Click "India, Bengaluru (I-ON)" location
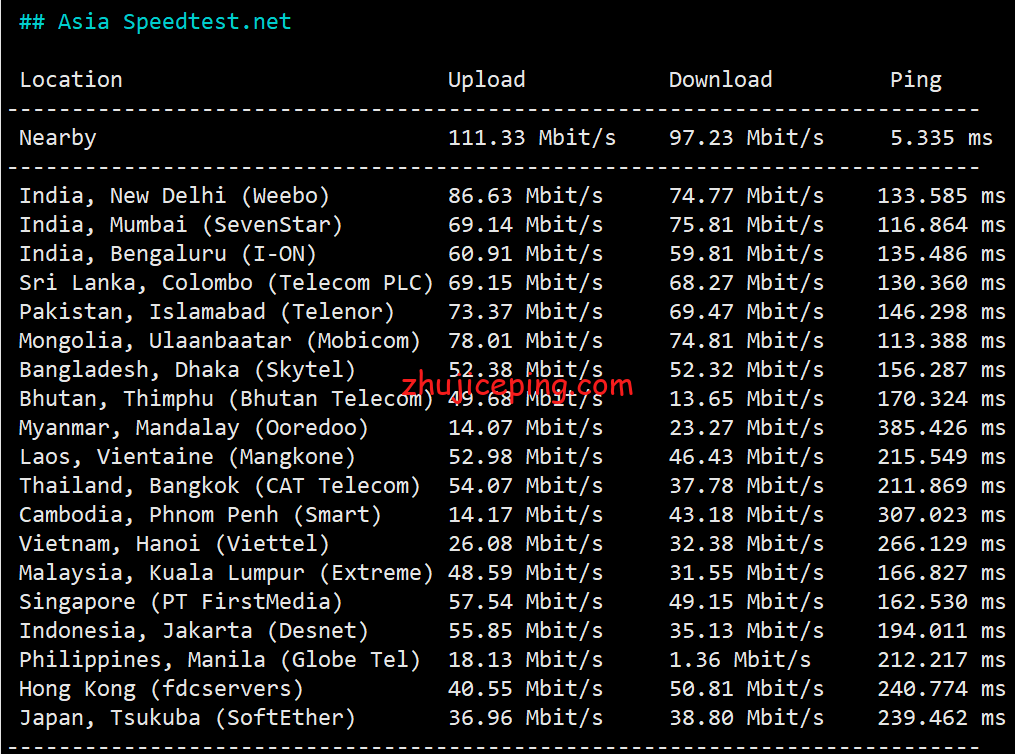The height and width of the screenshot is (754, 1015). click(x=168, y=254)
